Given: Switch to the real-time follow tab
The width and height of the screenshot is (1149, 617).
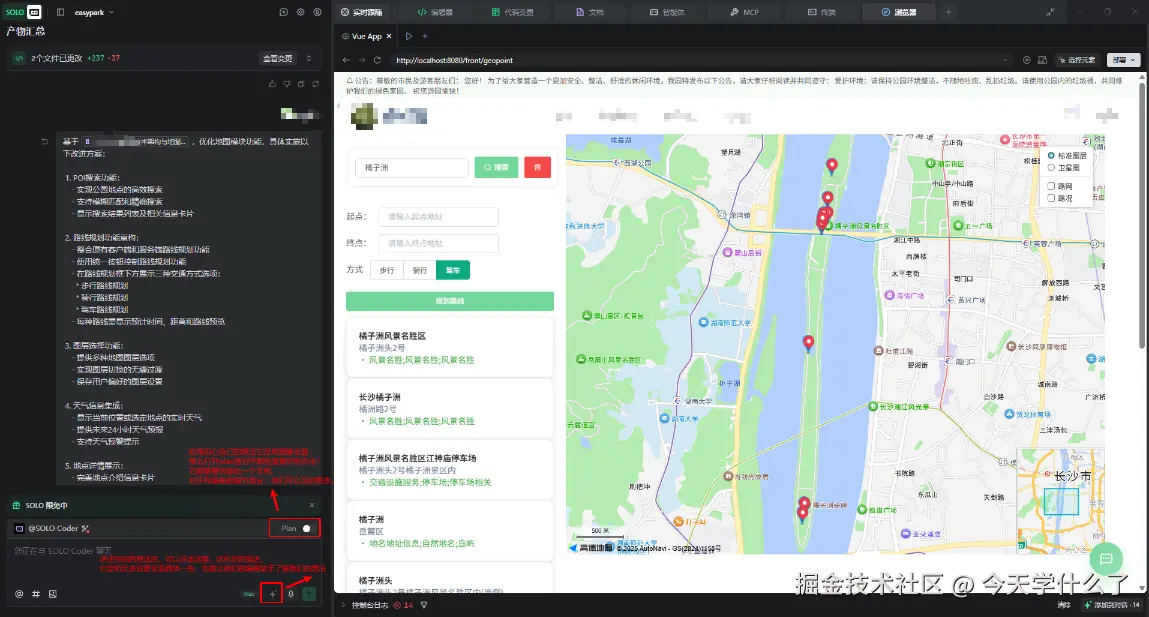Looking at the screenshot, I should (361, 12).
